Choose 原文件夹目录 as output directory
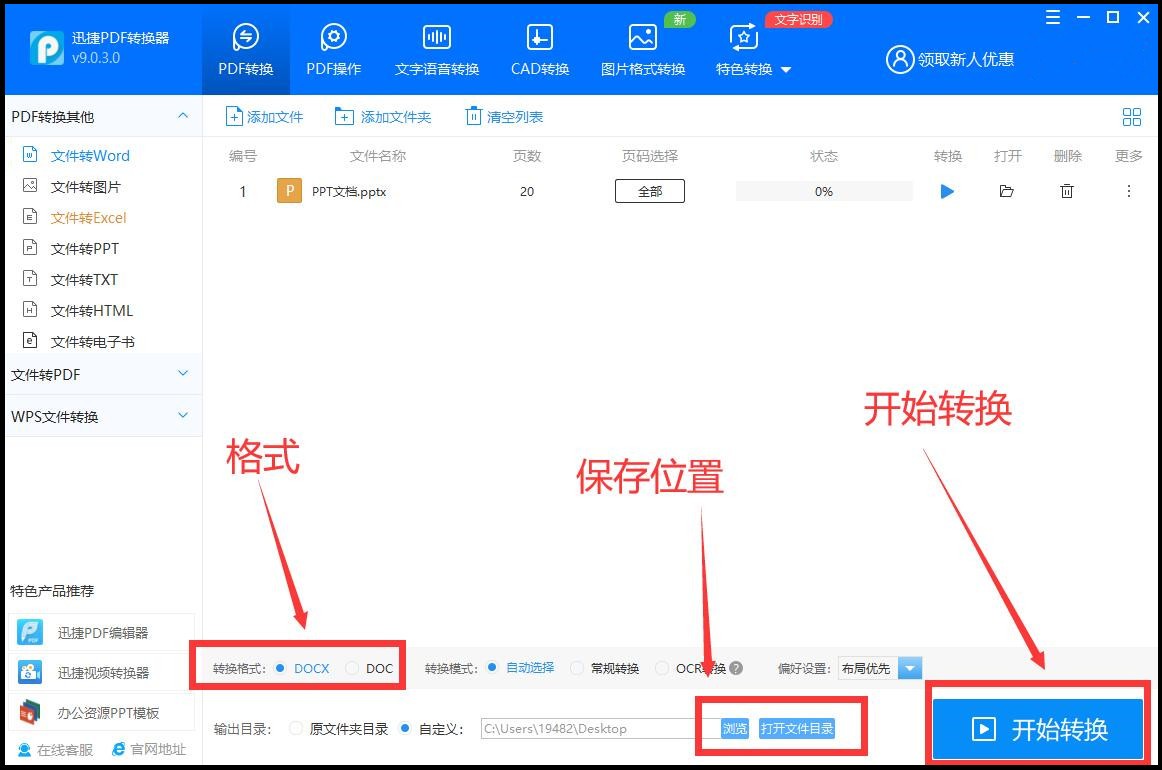 [x=320, y=729]
